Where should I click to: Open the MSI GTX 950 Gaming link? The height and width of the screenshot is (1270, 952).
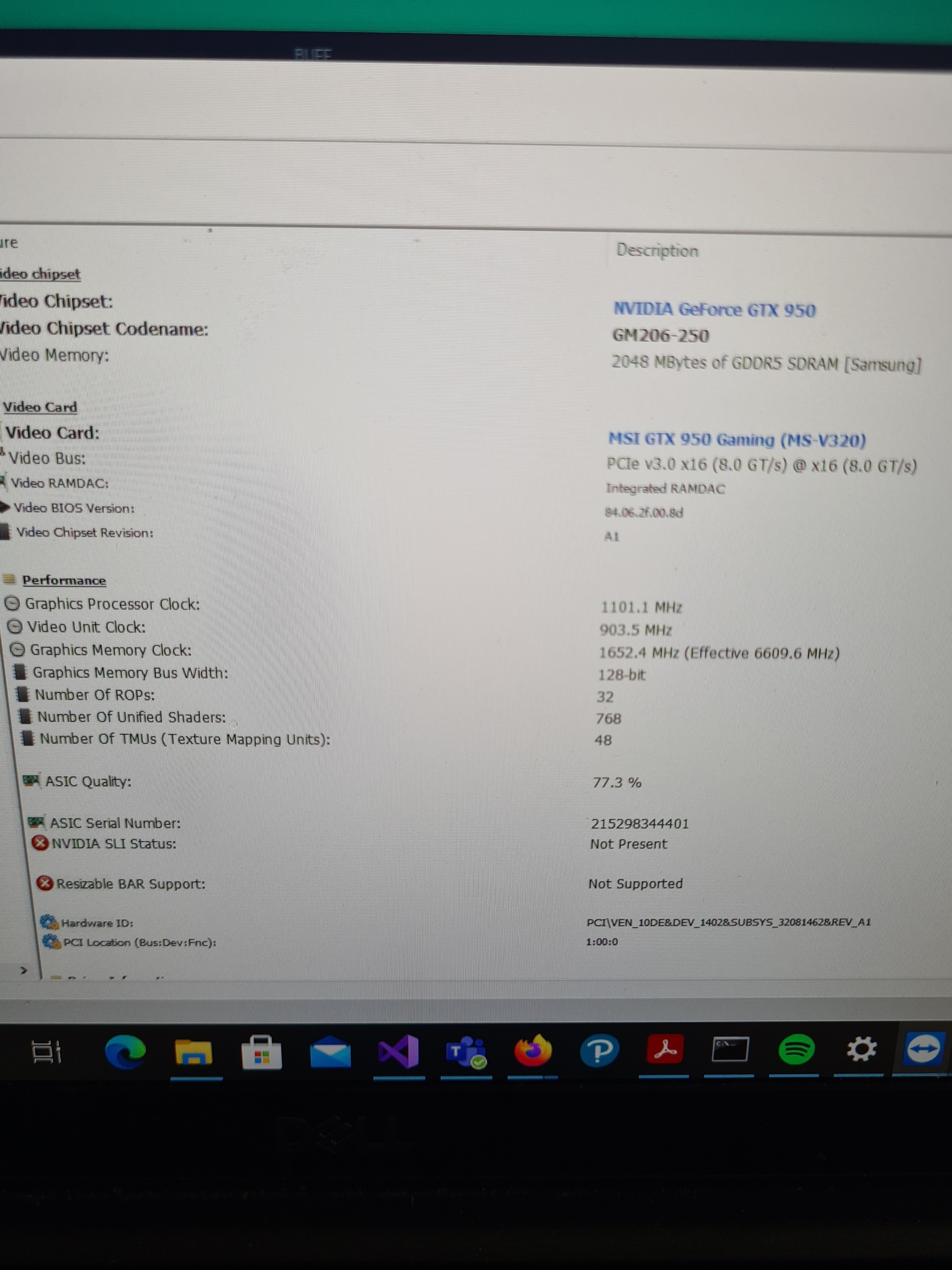coord(737,440)
